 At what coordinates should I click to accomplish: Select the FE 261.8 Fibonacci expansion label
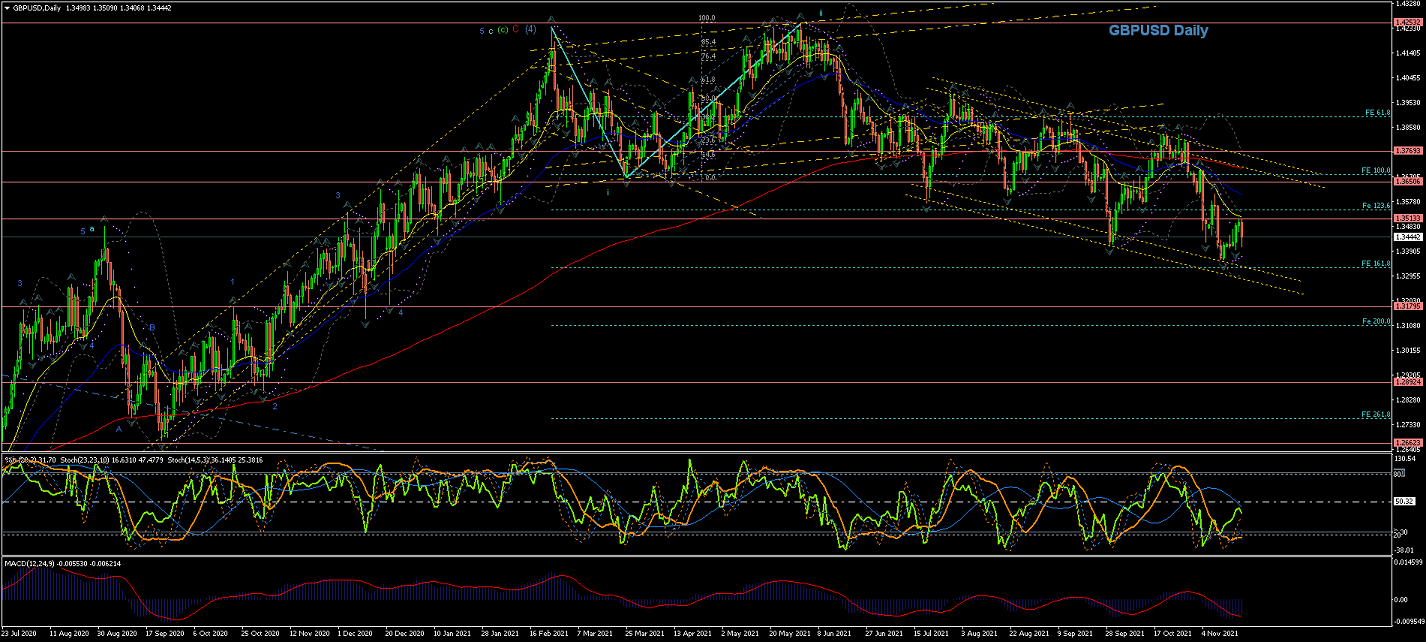pyautogui.click(x=1376, y=415)
